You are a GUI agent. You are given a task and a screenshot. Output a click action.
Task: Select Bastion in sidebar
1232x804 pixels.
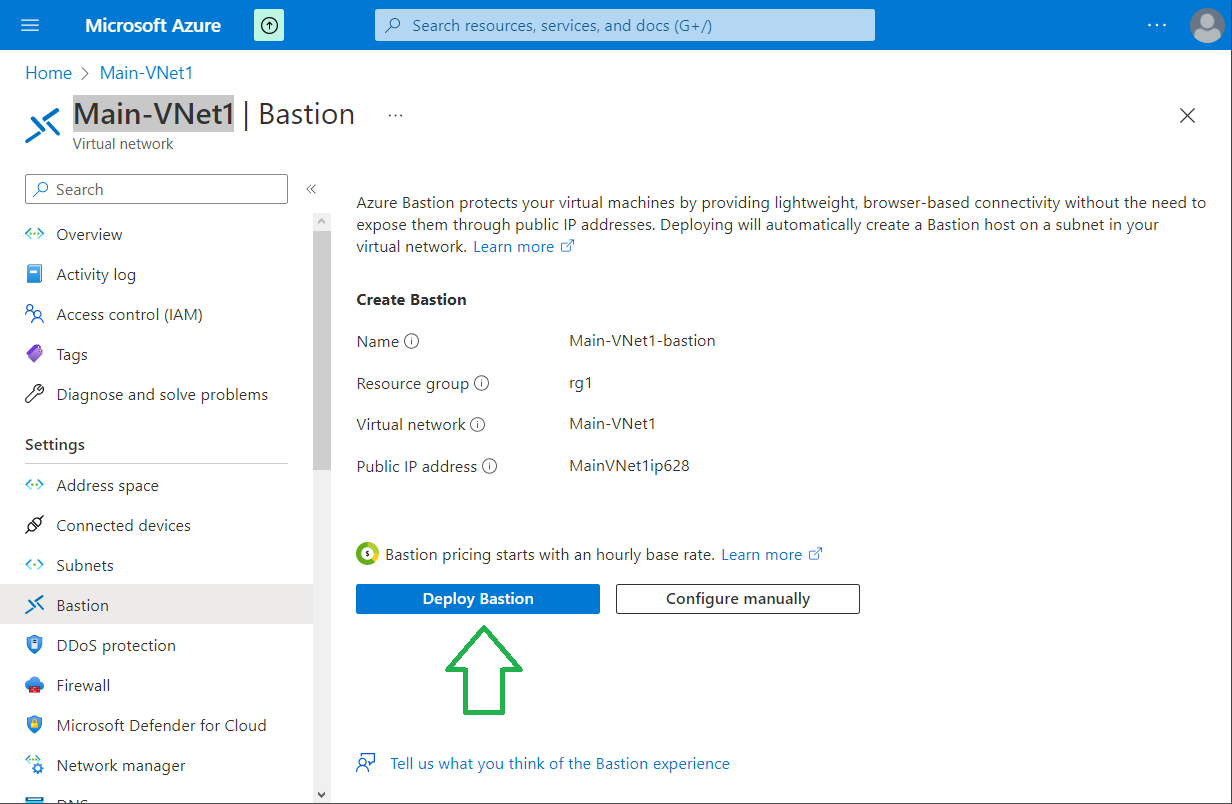[156, 605]
